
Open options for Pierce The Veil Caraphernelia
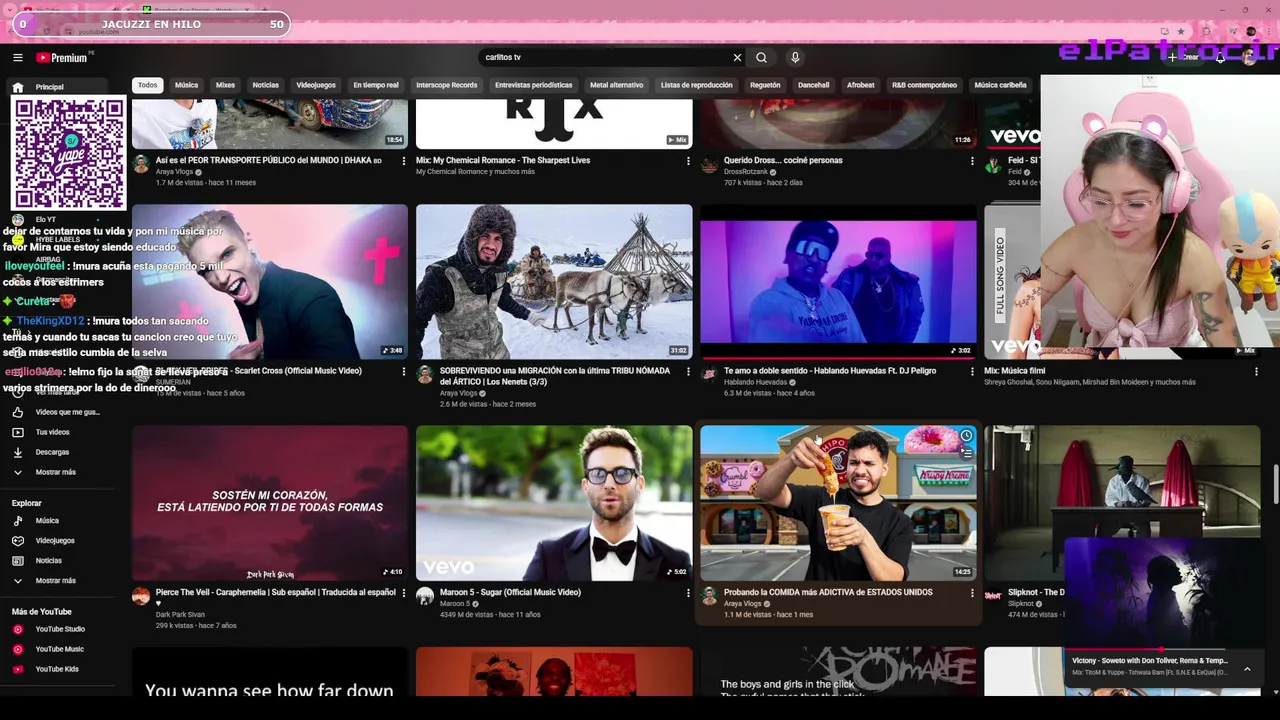click(404, 593)
